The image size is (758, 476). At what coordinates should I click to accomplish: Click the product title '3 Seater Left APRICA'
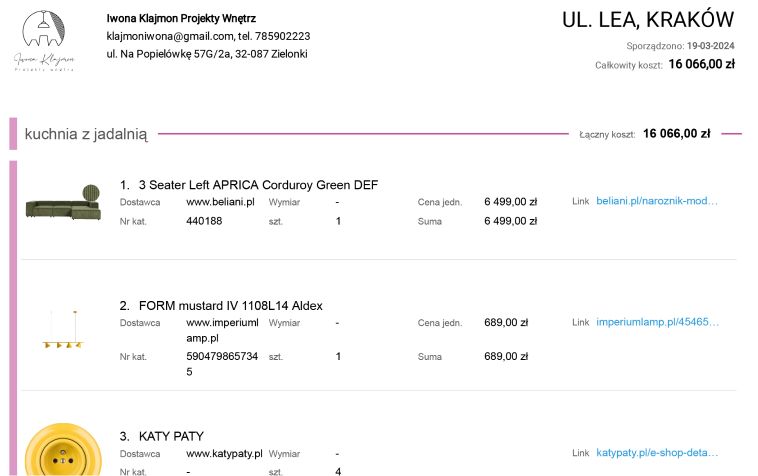[x=258, y=185]
